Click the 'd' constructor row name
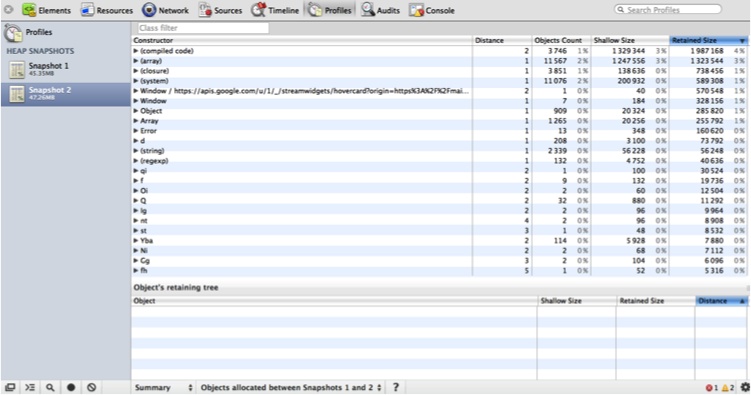 pyautogui.click(x=142, y=141)
